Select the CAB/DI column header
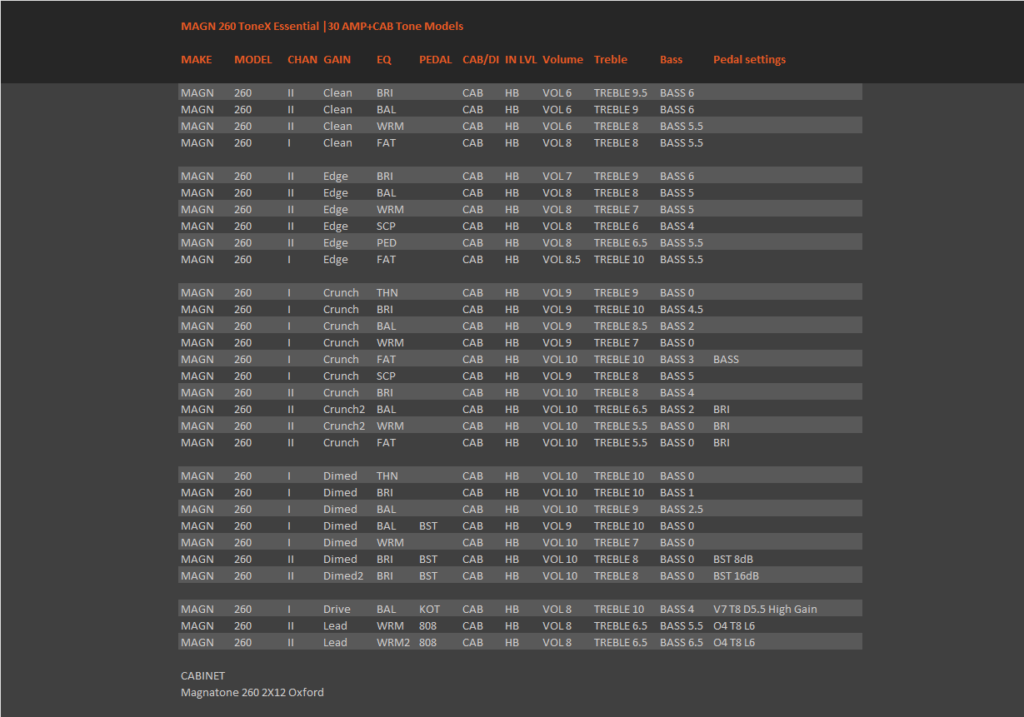 (481, 59)
